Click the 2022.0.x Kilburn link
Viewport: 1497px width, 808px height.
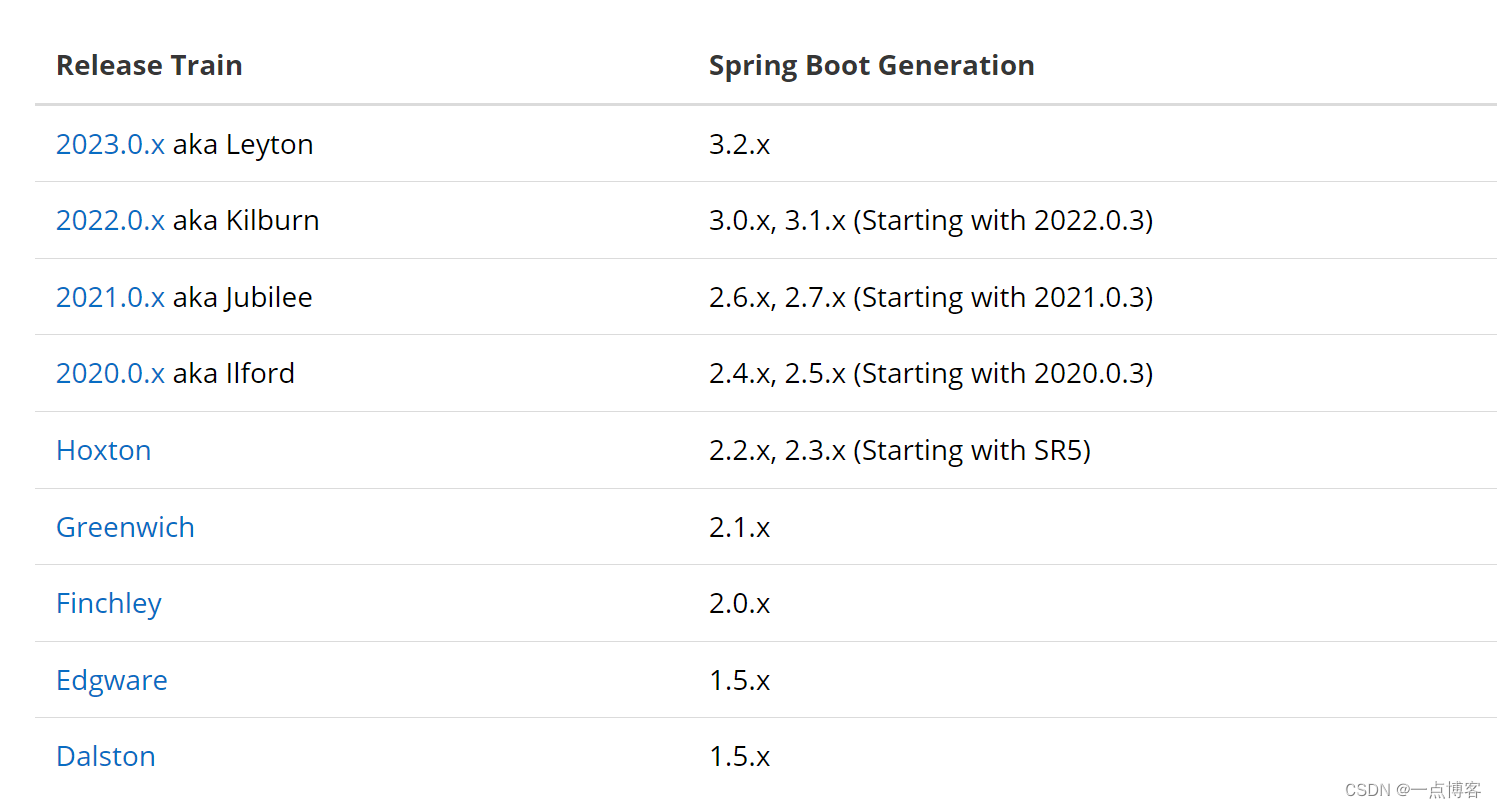110,220
